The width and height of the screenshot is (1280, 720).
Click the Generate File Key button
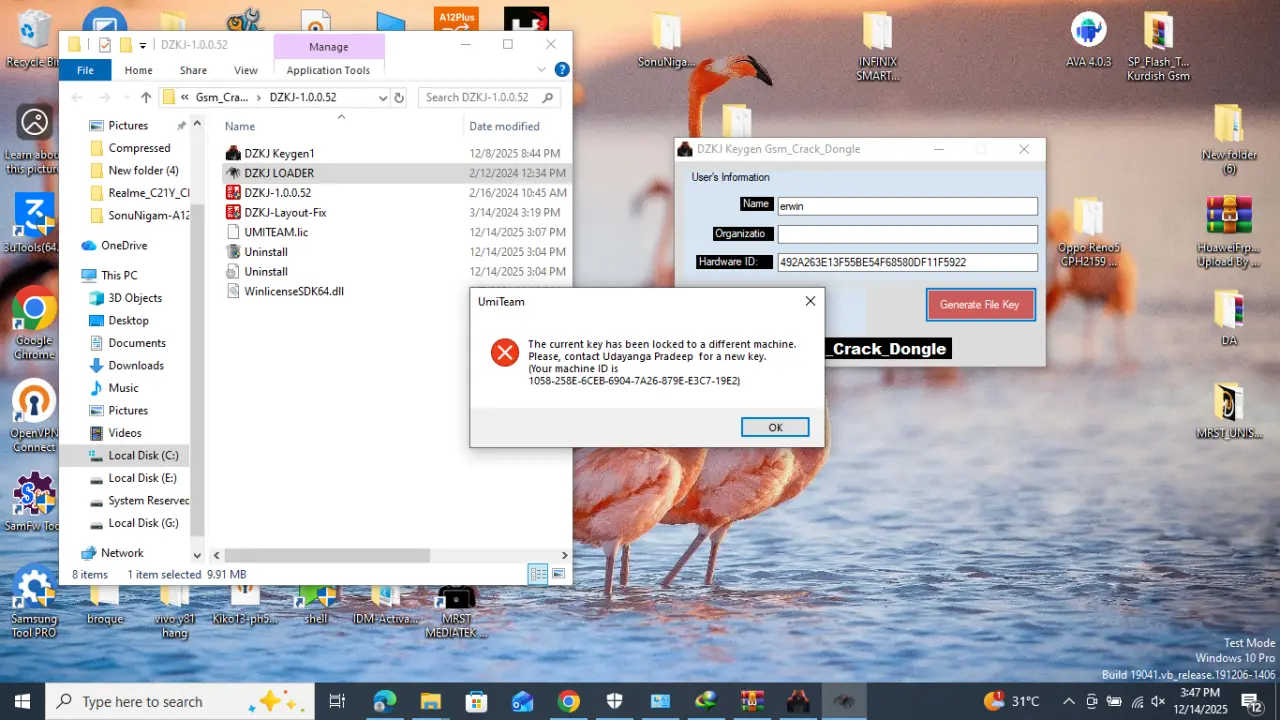pos(980,305)
